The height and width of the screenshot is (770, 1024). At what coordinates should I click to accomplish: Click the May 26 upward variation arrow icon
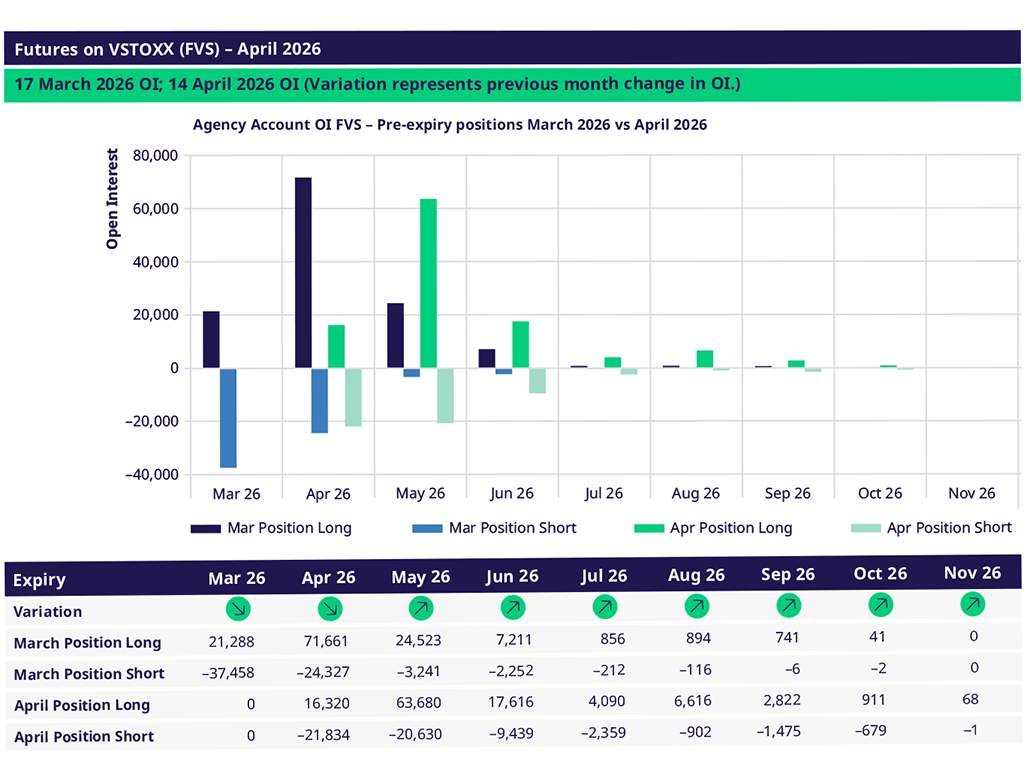pyautogui.click(x=421, y=608)
